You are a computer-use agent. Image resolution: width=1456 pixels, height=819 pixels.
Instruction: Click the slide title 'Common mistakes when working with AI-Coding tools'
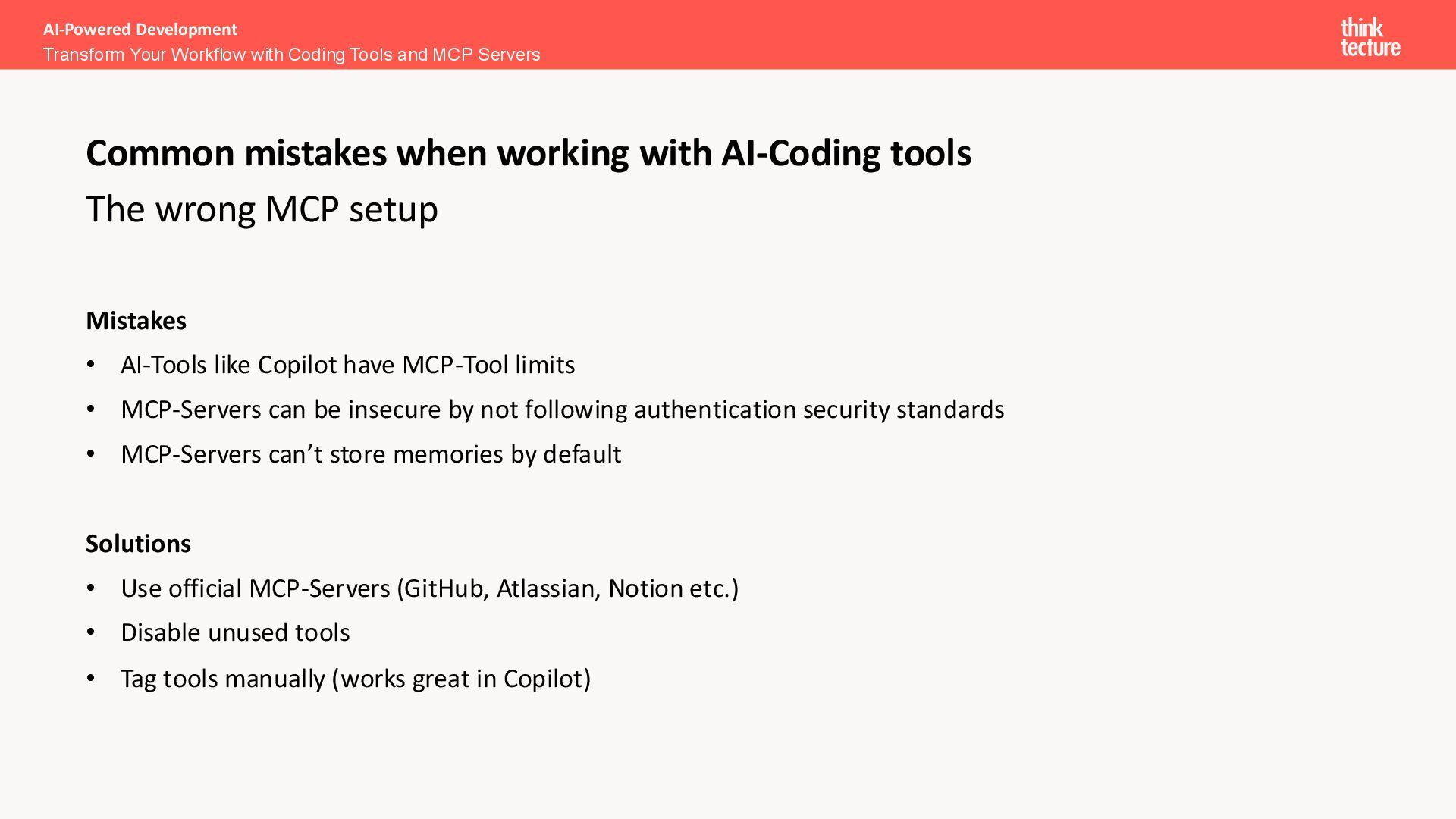[529, 153]
